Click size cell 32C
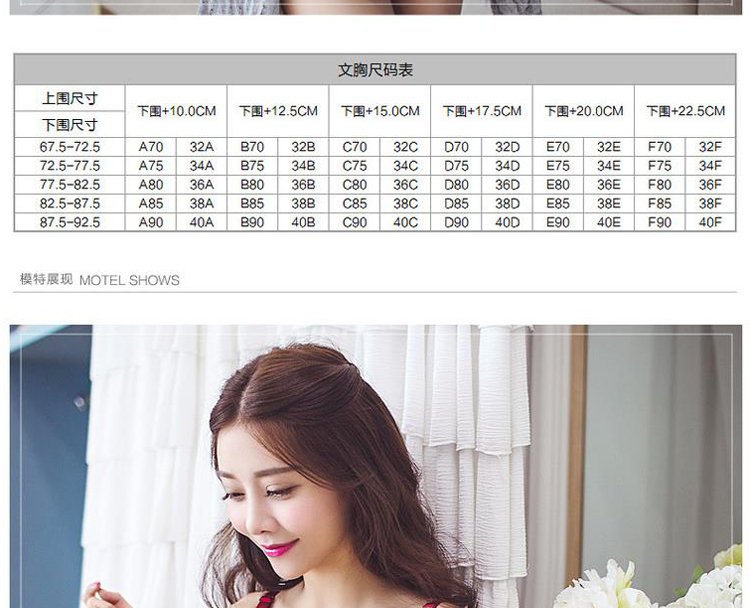Viewport: 750px width, 608px height. [405, 147]
